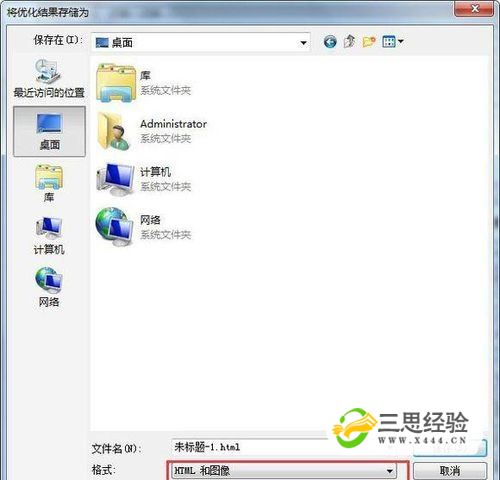Close the 将优化结果存储为 dialog
Viewport: 500px width, 480px height.
pyautogui.click(x=474, y=8)
